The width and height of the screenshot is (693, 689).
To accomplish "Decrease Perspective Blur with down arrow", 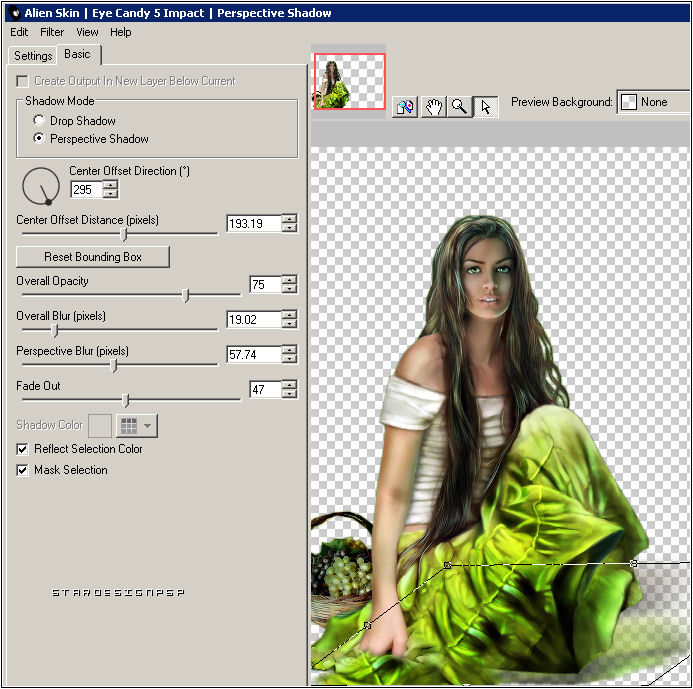I will (289, 359).
